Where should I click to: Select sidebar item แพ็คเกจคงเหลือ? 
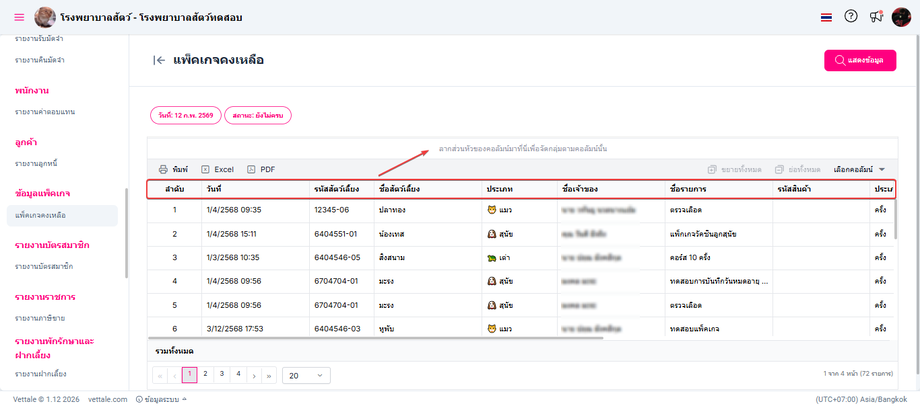(62, 215)
